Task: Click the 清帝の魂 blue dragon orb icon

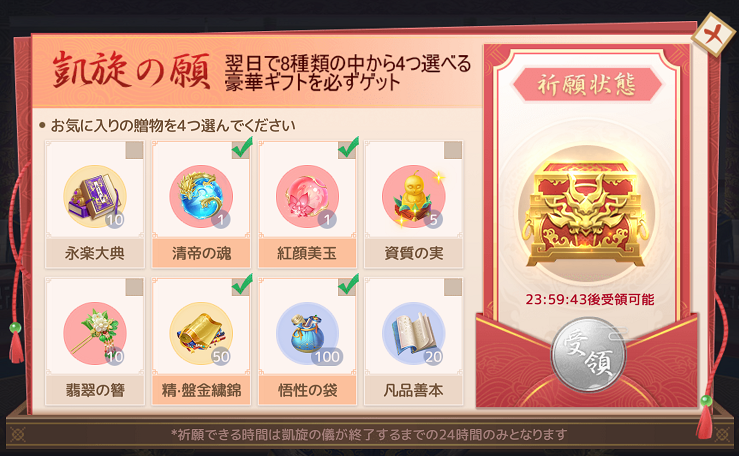Action: coord(201,197)
